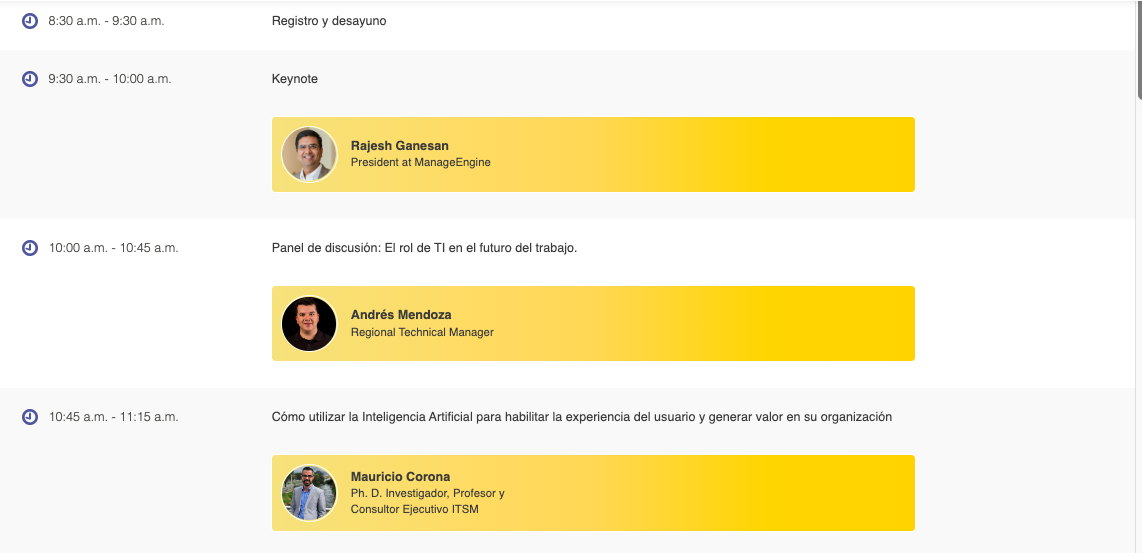This screenshot has height=557, width=1142.
Task: Click the Regional Technical Manager subtitle
Action: tap(422, 332)
